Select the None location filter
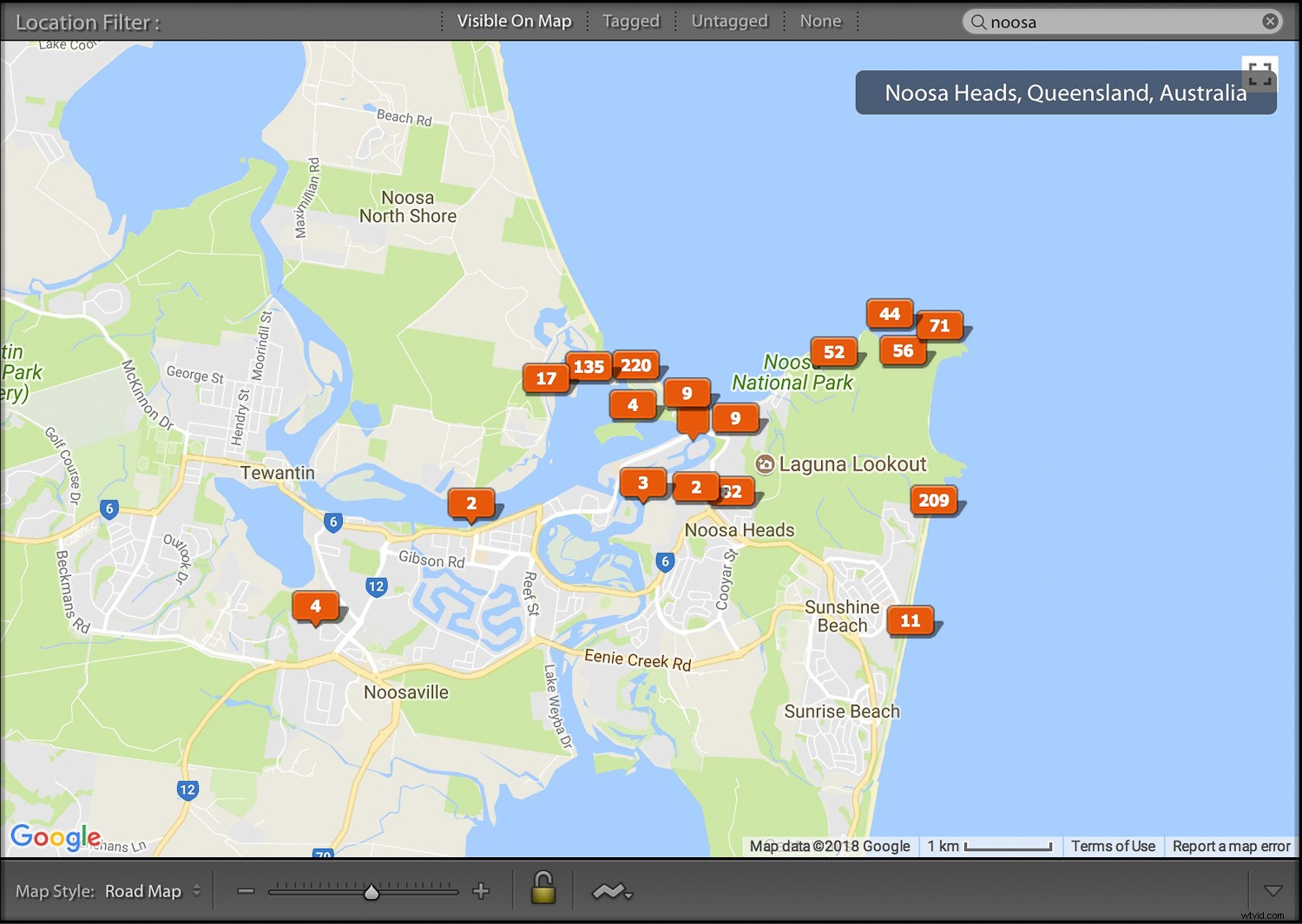1302x924 pixels. click(x=820, y=21)
